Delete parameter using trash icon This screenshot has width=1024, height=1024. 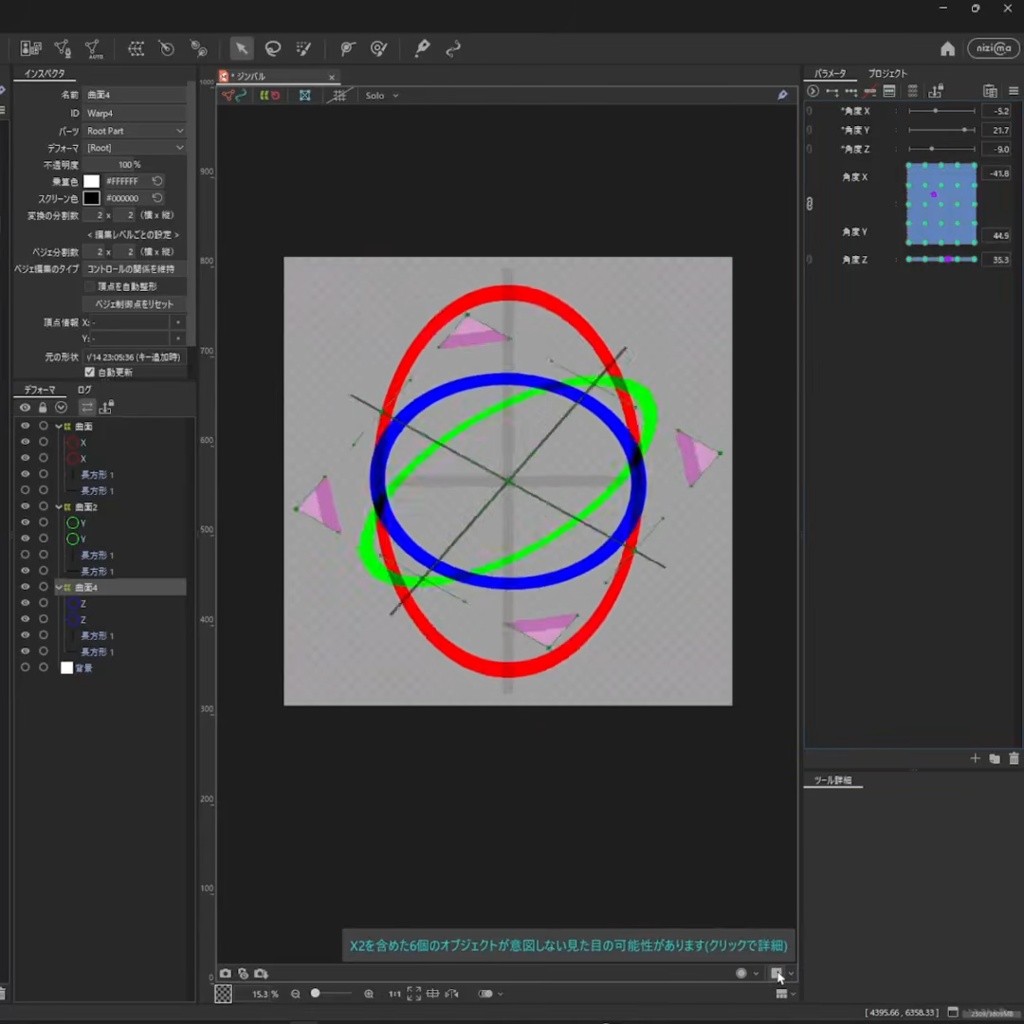(x=1014, y=758)
